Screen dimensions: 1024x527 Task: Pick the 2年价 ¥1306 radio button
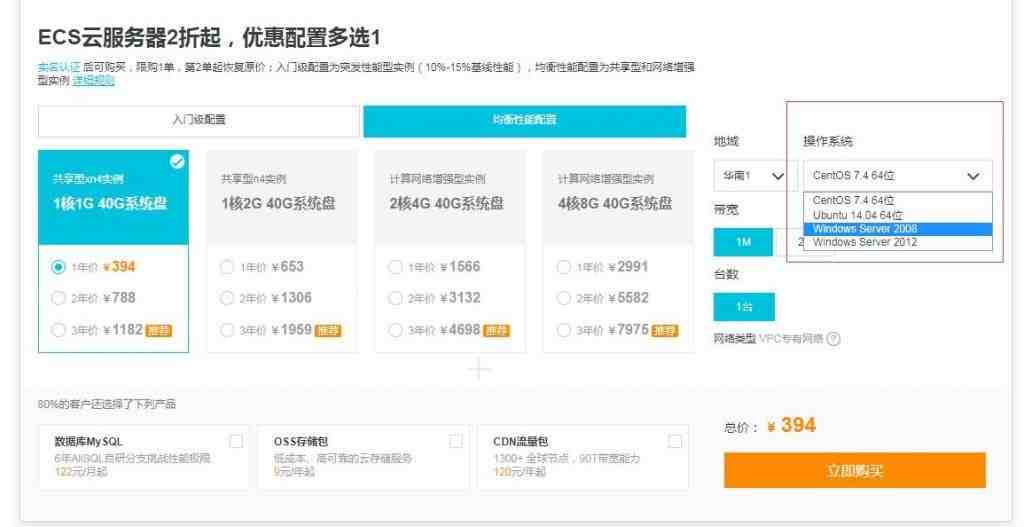pos(227,298)
